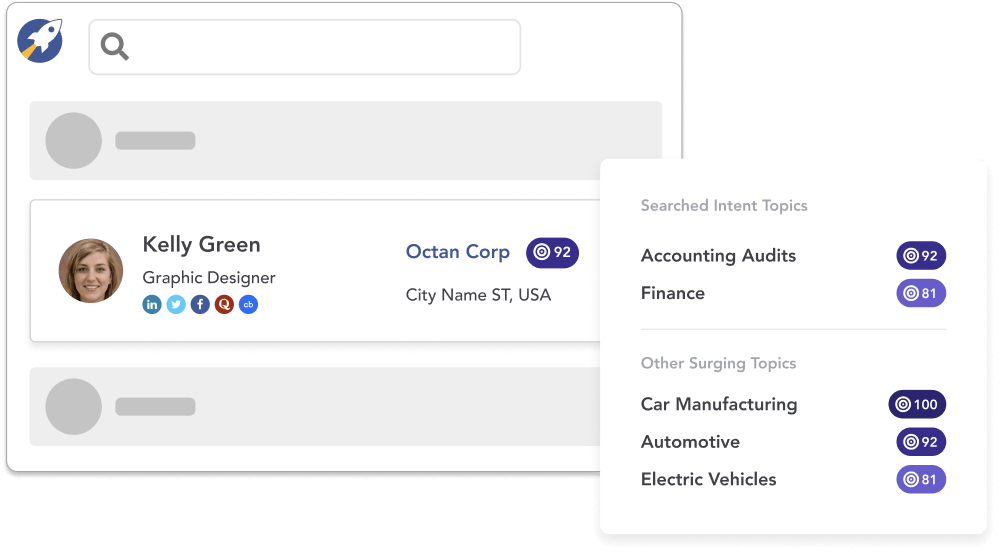
Task: Select the Automotive surging topic
Action: pyautogui.click(x=690, y=442)
